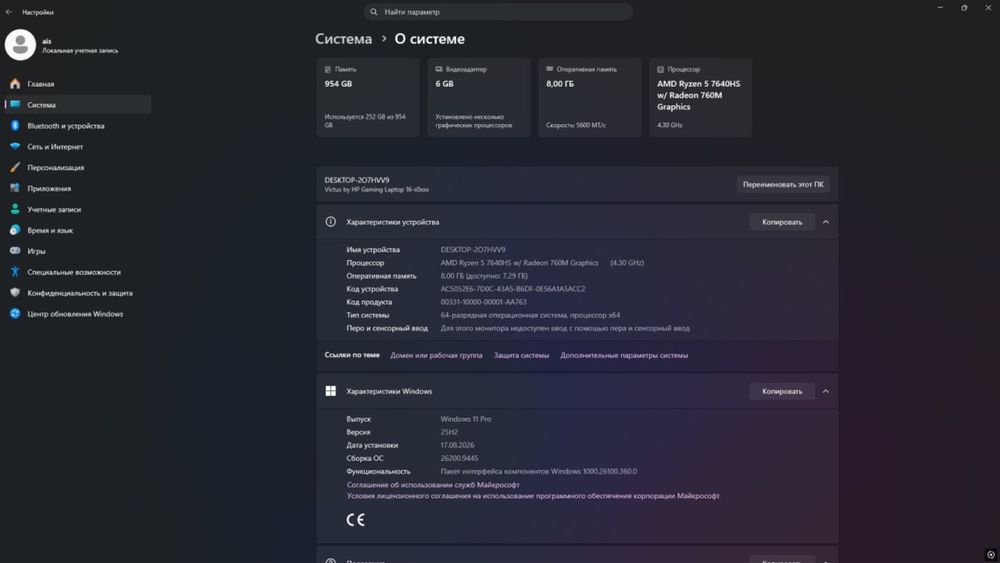The height and width of the screenshot is (563, 1000).
Task: Select Учетные записи menu item
Action: coord(78,209)
